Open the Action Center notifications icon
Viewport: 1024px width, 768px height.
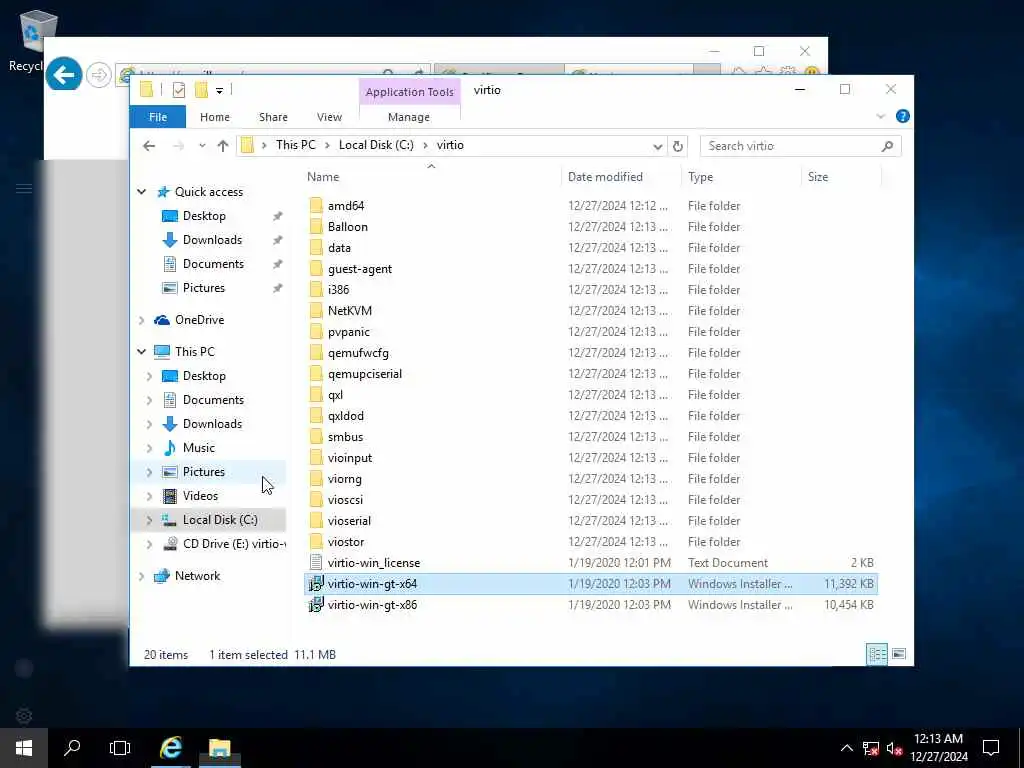pos(991,748)
